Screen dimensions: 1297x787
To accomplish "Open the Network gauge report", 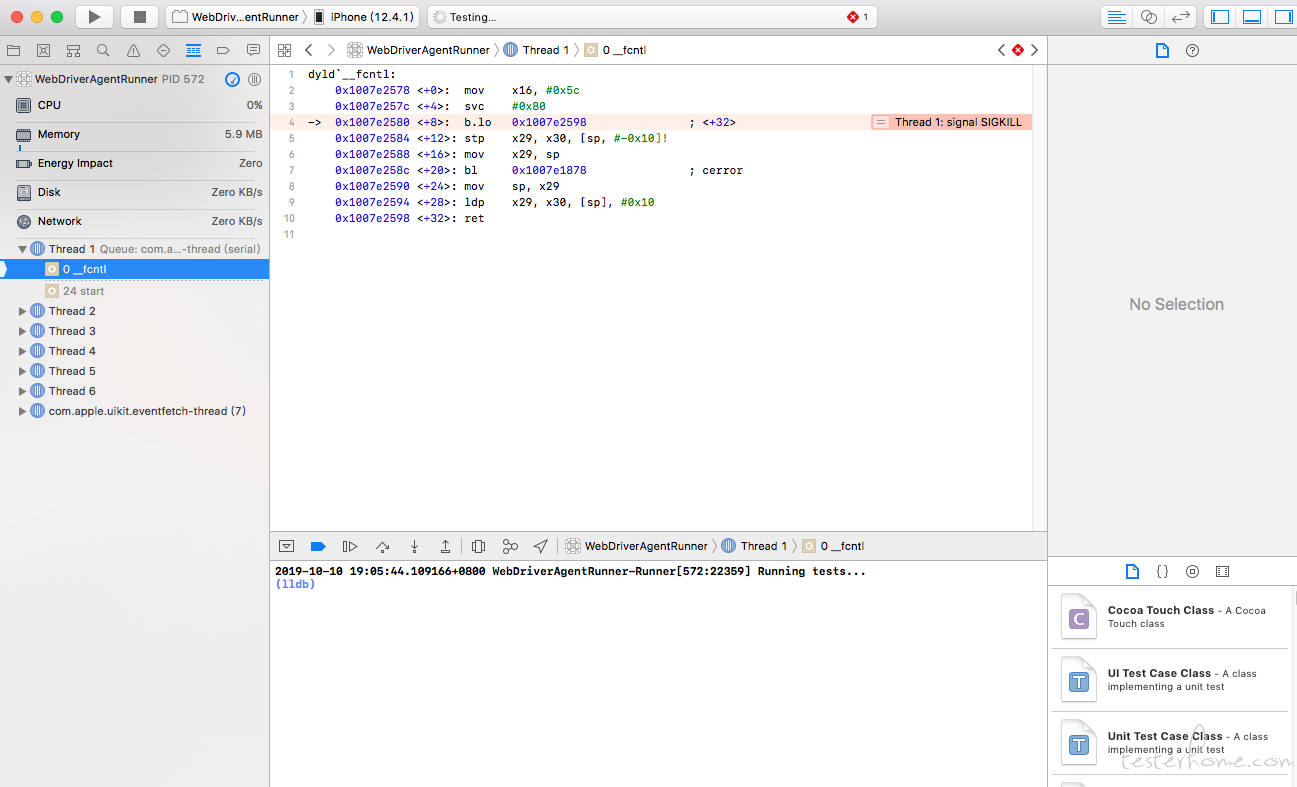I will click(135, 221).
